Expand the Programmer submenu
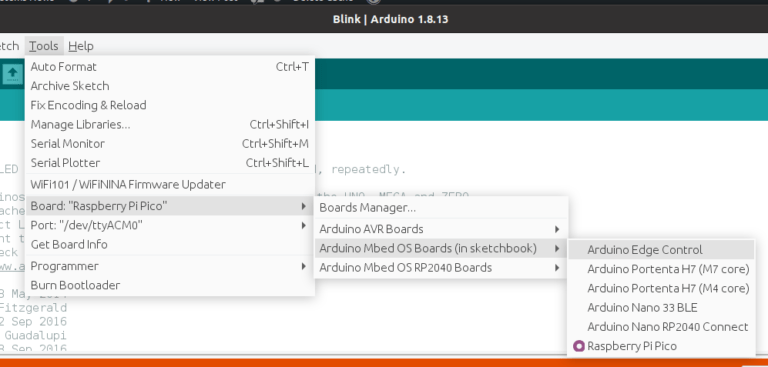768x367 pixels. pos(169,266)
